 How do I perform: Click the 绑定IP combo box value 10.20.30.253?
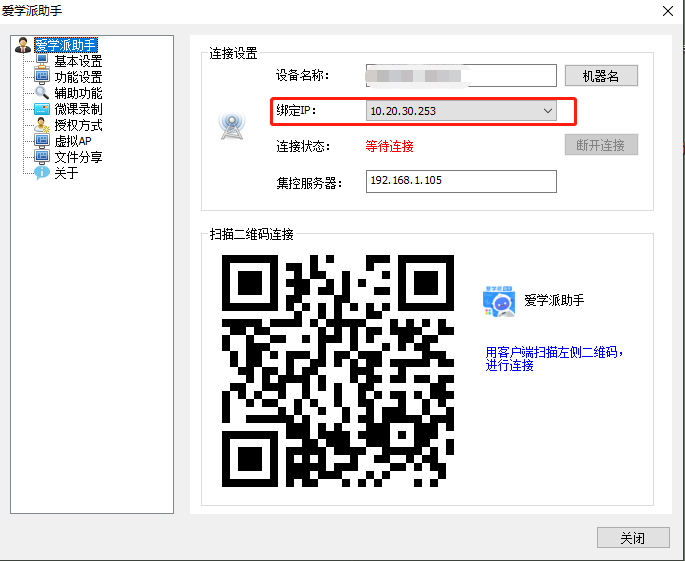coord(461,111)
